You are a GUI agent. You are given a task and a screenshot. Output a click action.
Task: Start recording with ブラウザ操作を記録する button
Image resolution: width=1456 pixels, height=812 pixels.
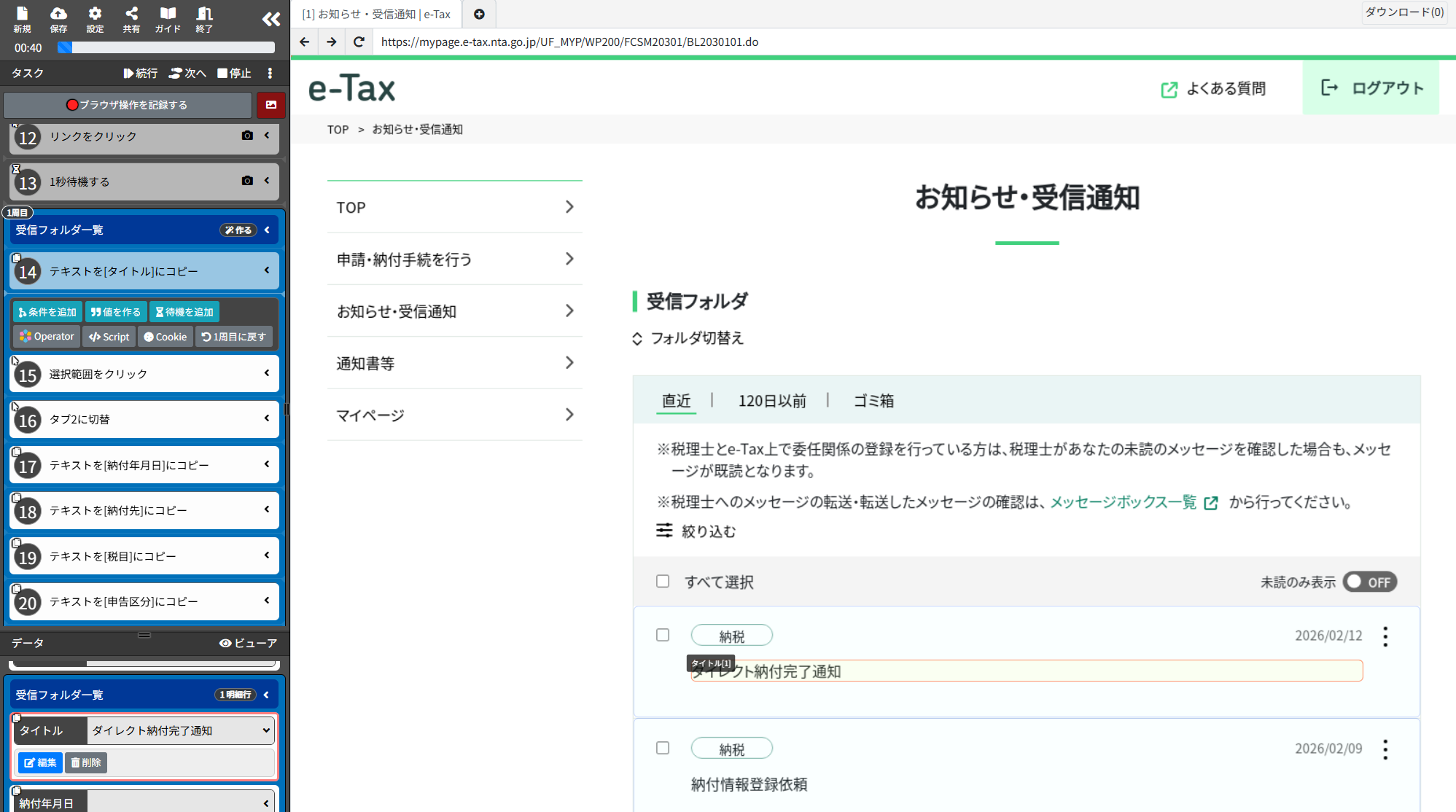[x=128, y=104]
